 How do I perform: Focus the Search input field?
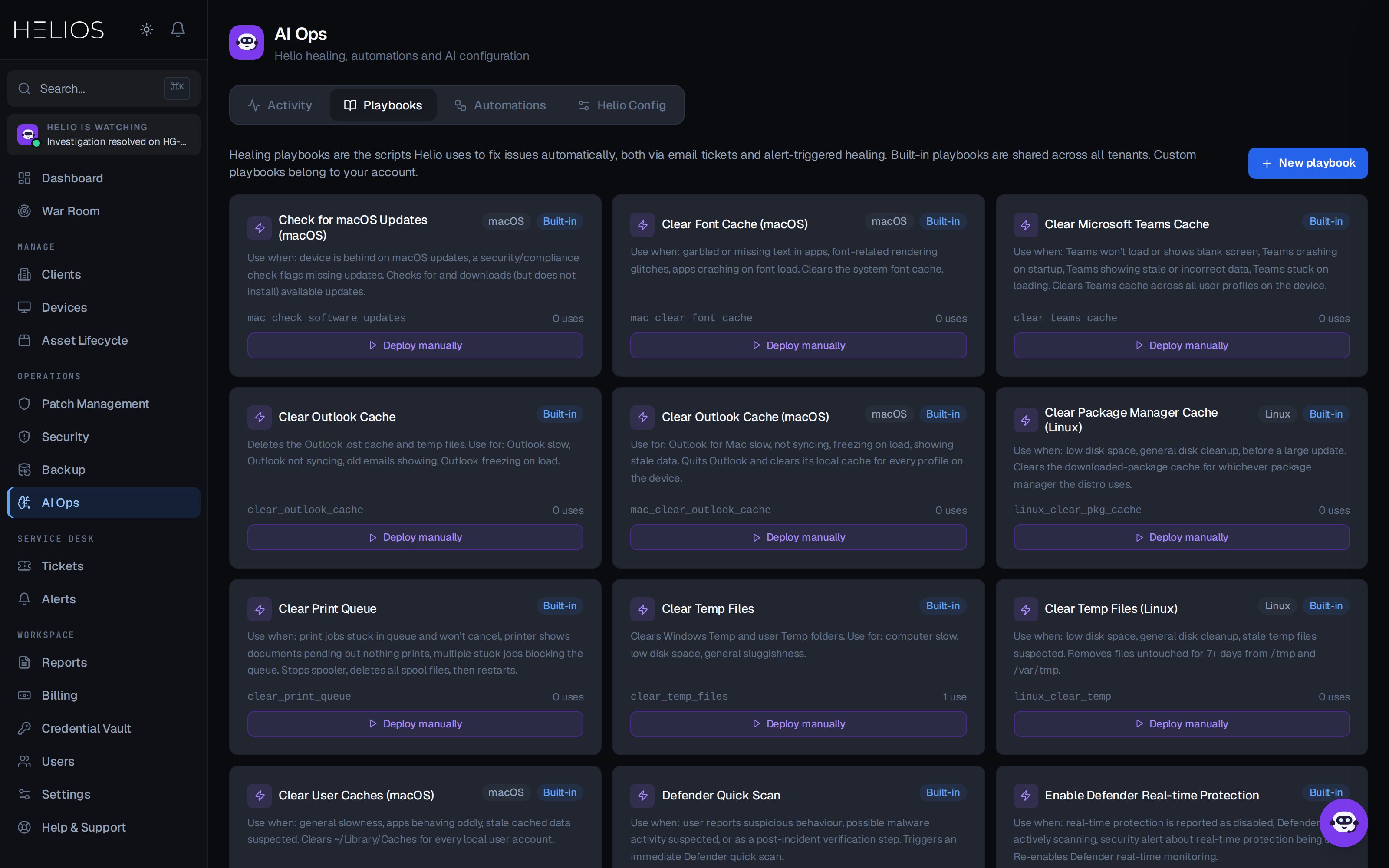[104, 89]
